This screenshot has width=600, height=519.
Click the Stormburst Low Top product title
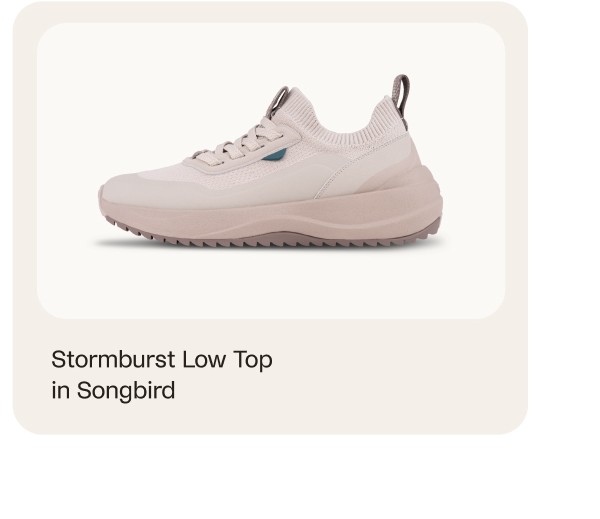point(162,359)
